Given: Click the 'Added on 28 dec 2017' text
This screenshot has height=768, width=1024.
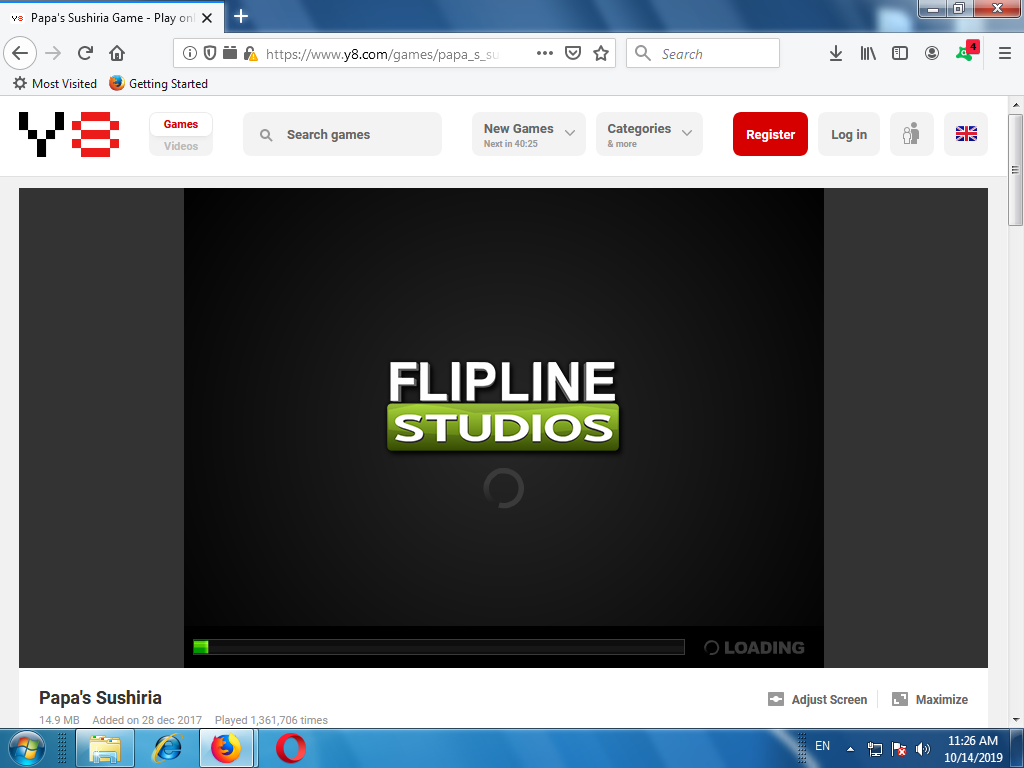Looking at the screenshot, I should 147,720.
